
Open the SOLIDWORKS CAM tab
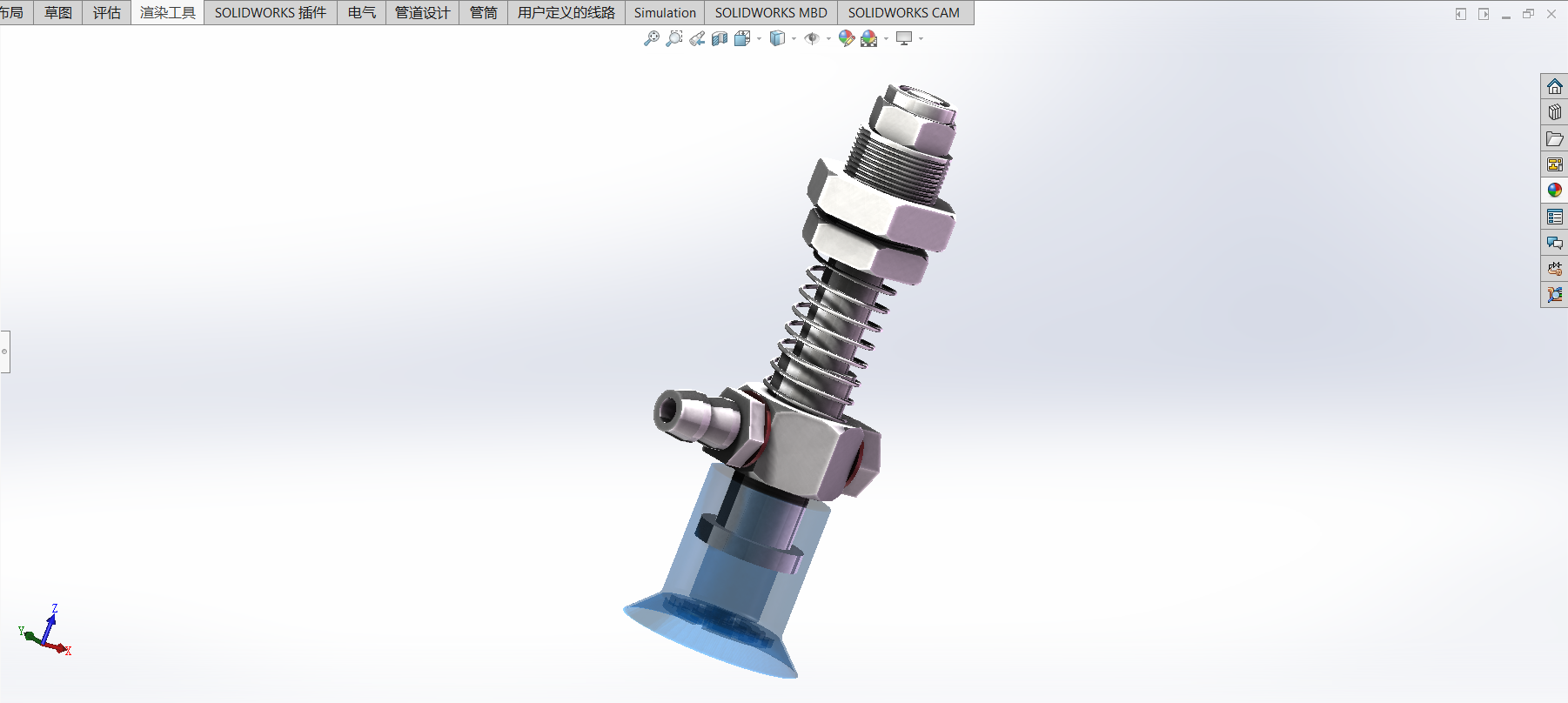904,12
